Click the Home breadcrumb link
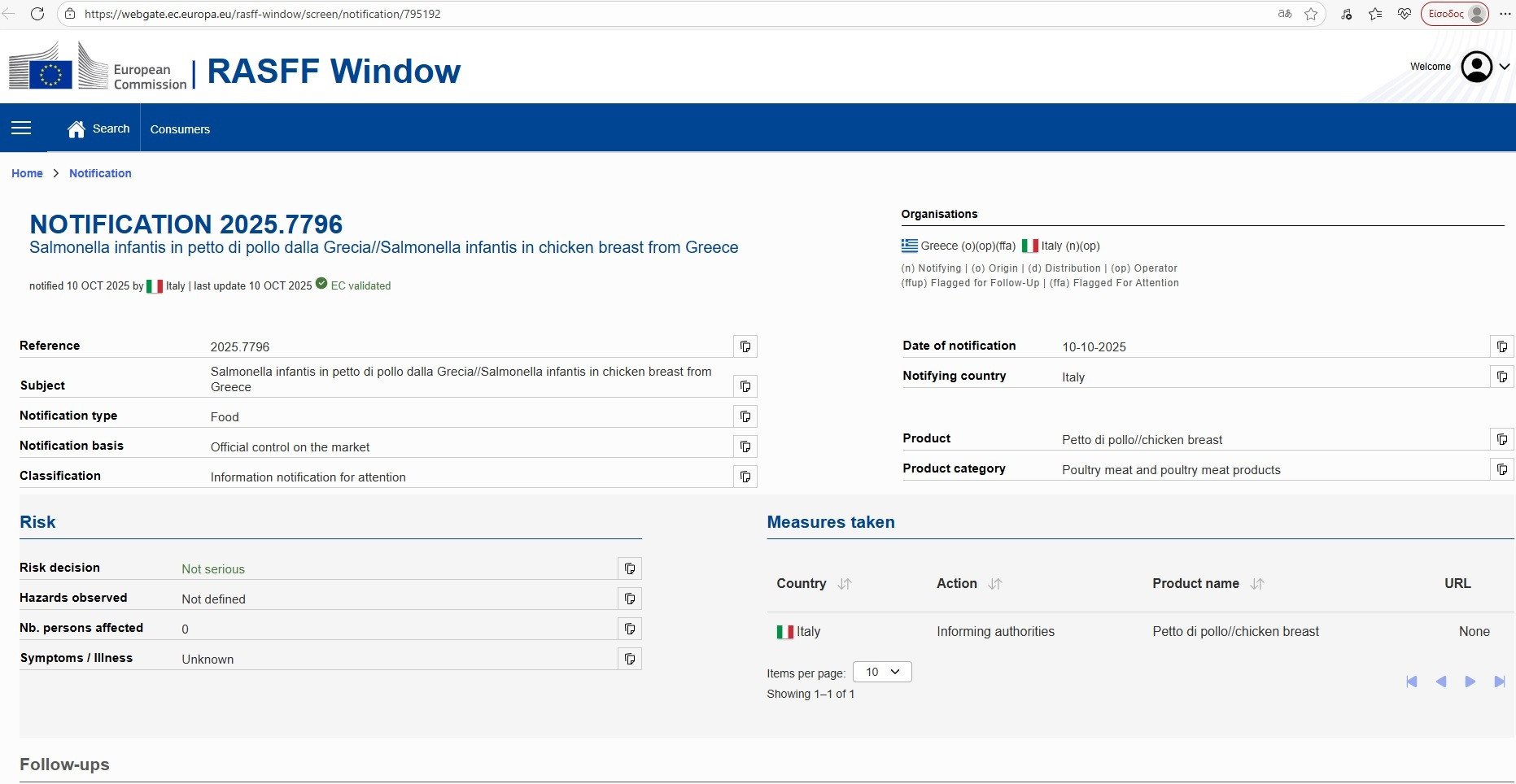Viewport: 1516px width, 784px height. (27, 173)
